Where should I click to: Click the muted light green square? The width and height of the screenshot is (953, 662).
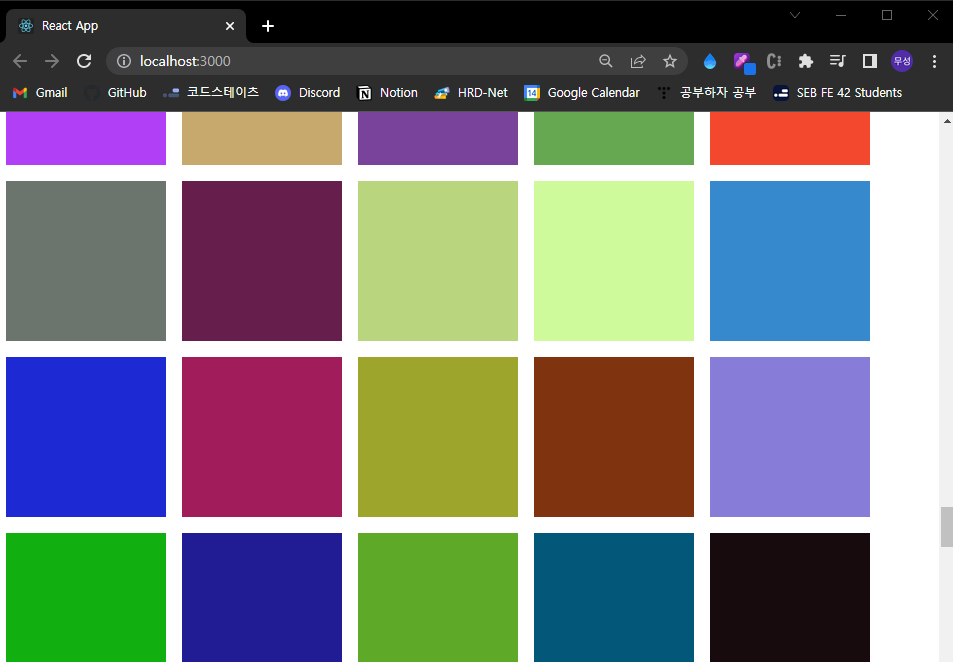pos(438,261)
